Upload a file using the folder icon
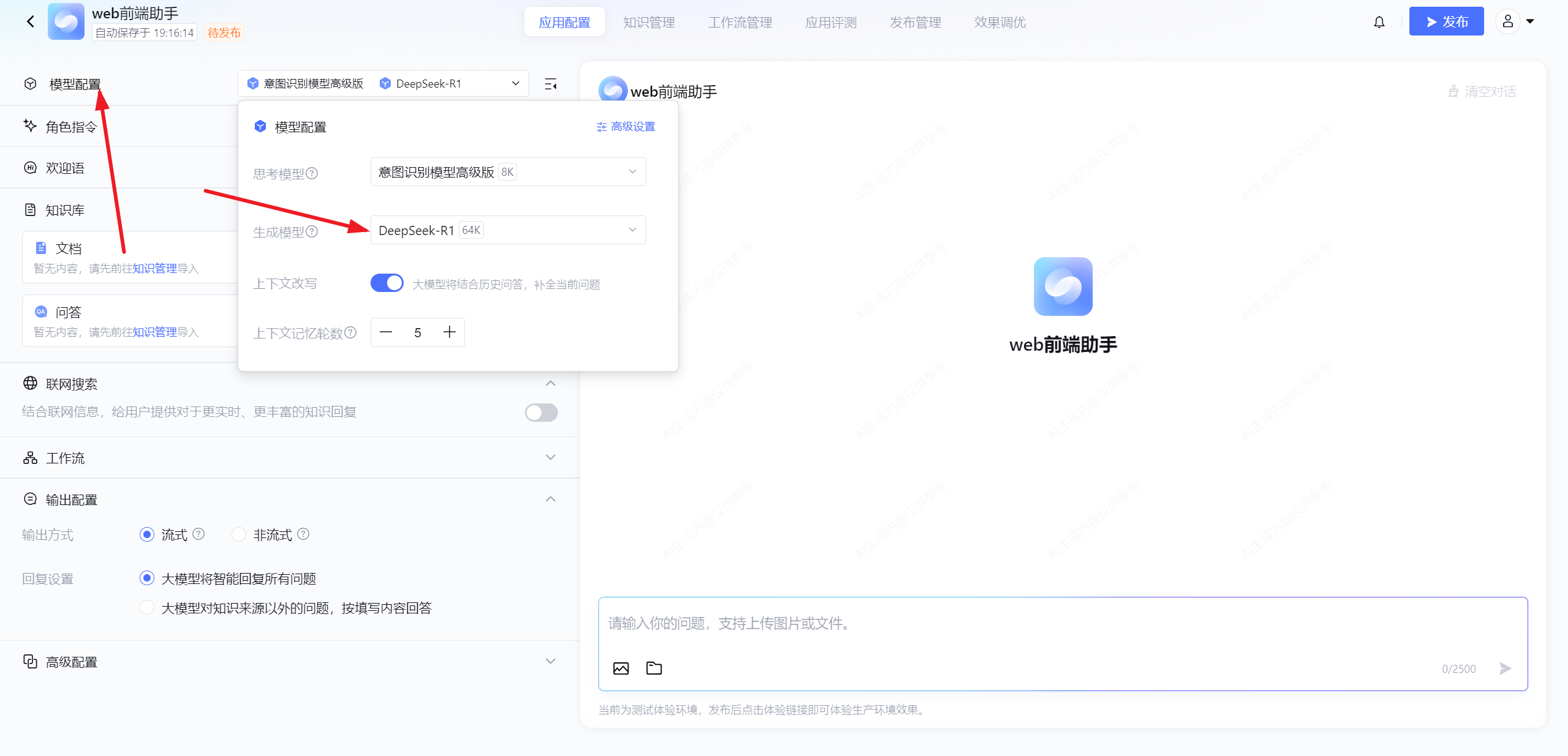Screen dimensions: 1568x756 point(654,668)
